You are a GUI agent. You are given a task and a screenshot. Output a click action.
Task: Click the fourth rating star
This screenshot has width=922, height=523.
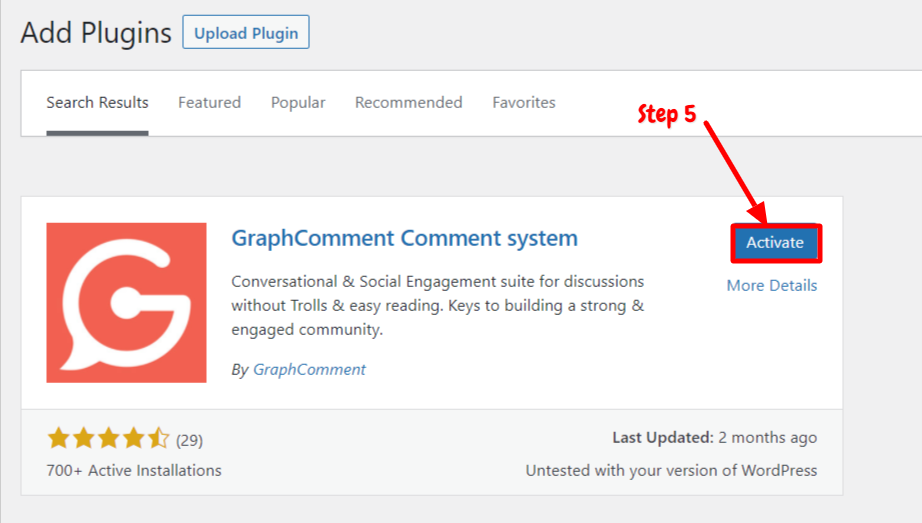pyautogui.click(x=133, y=438)
